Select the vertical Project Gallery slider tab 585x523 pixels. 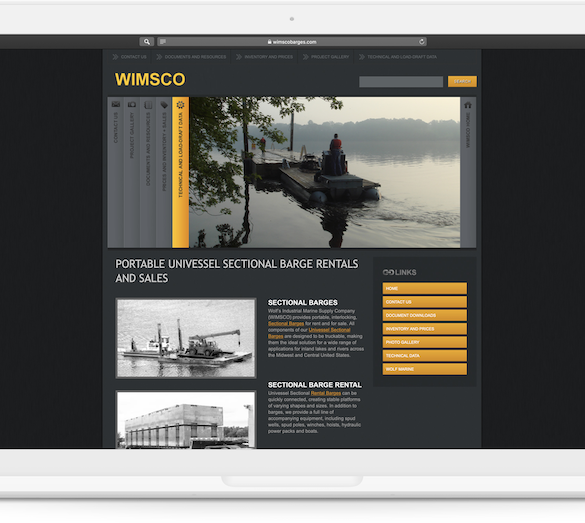[x=132, y=172]
